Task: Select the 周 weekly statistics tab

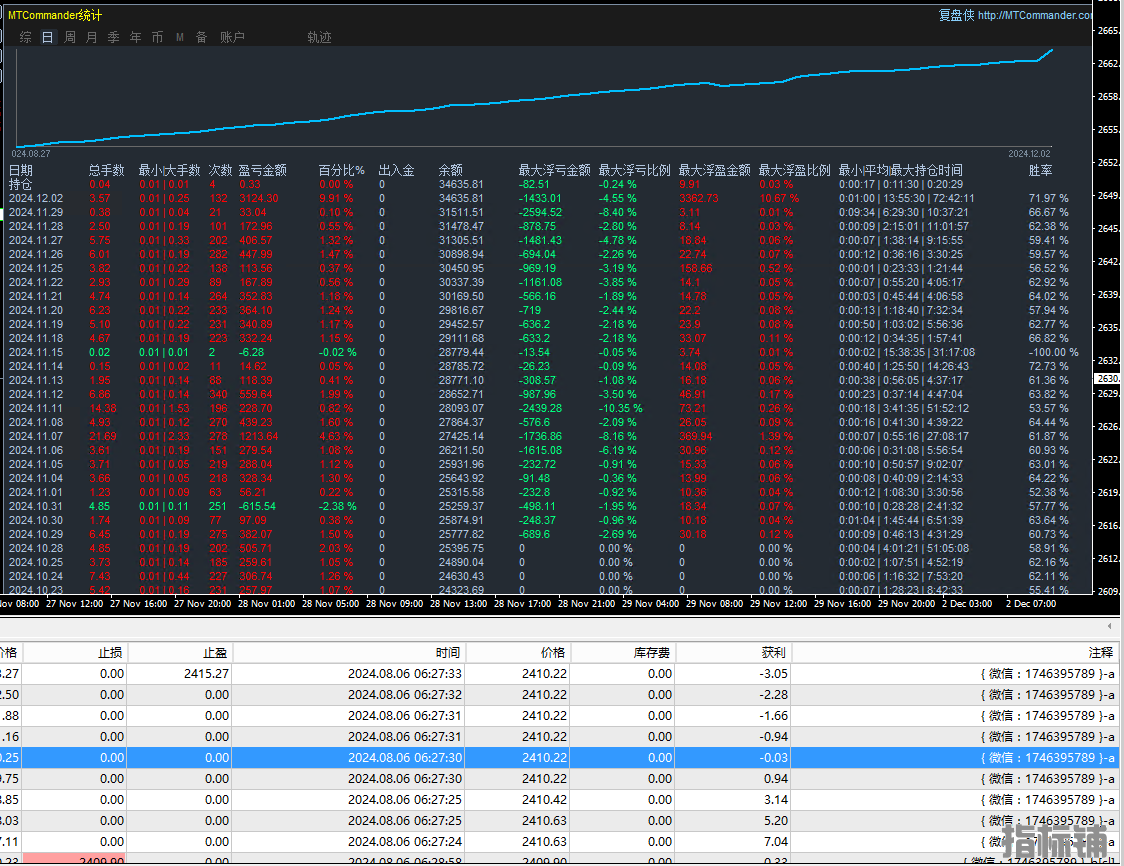Action: tap(70, 37)
